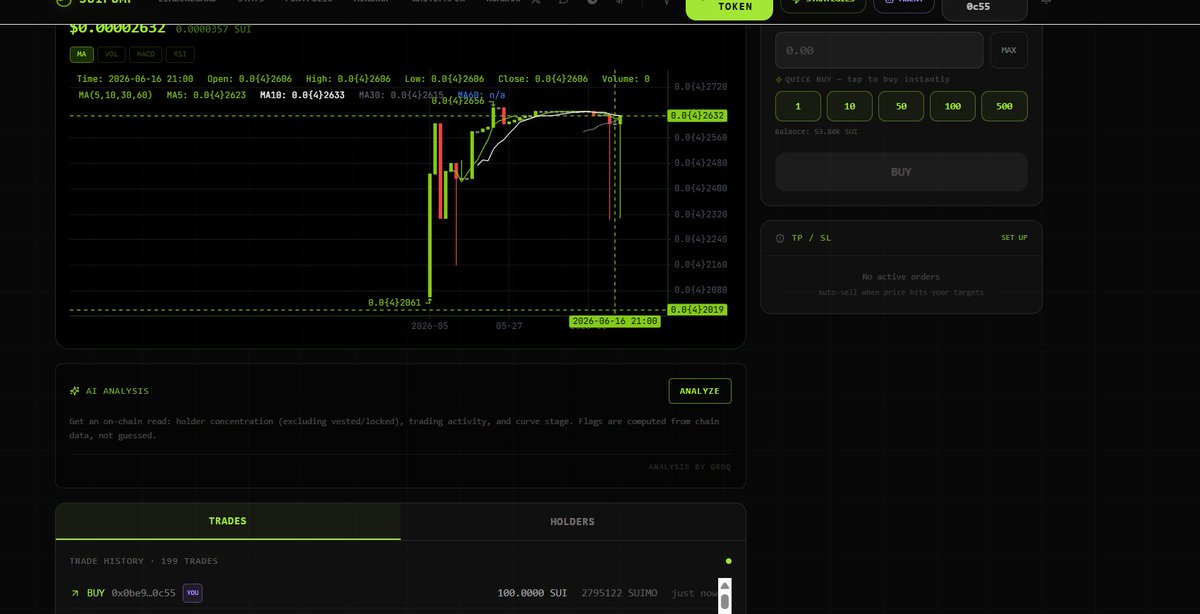Quick buy with 1 SUI
The width and height of the screenshot is (1200, 614).
coord(798,106)
